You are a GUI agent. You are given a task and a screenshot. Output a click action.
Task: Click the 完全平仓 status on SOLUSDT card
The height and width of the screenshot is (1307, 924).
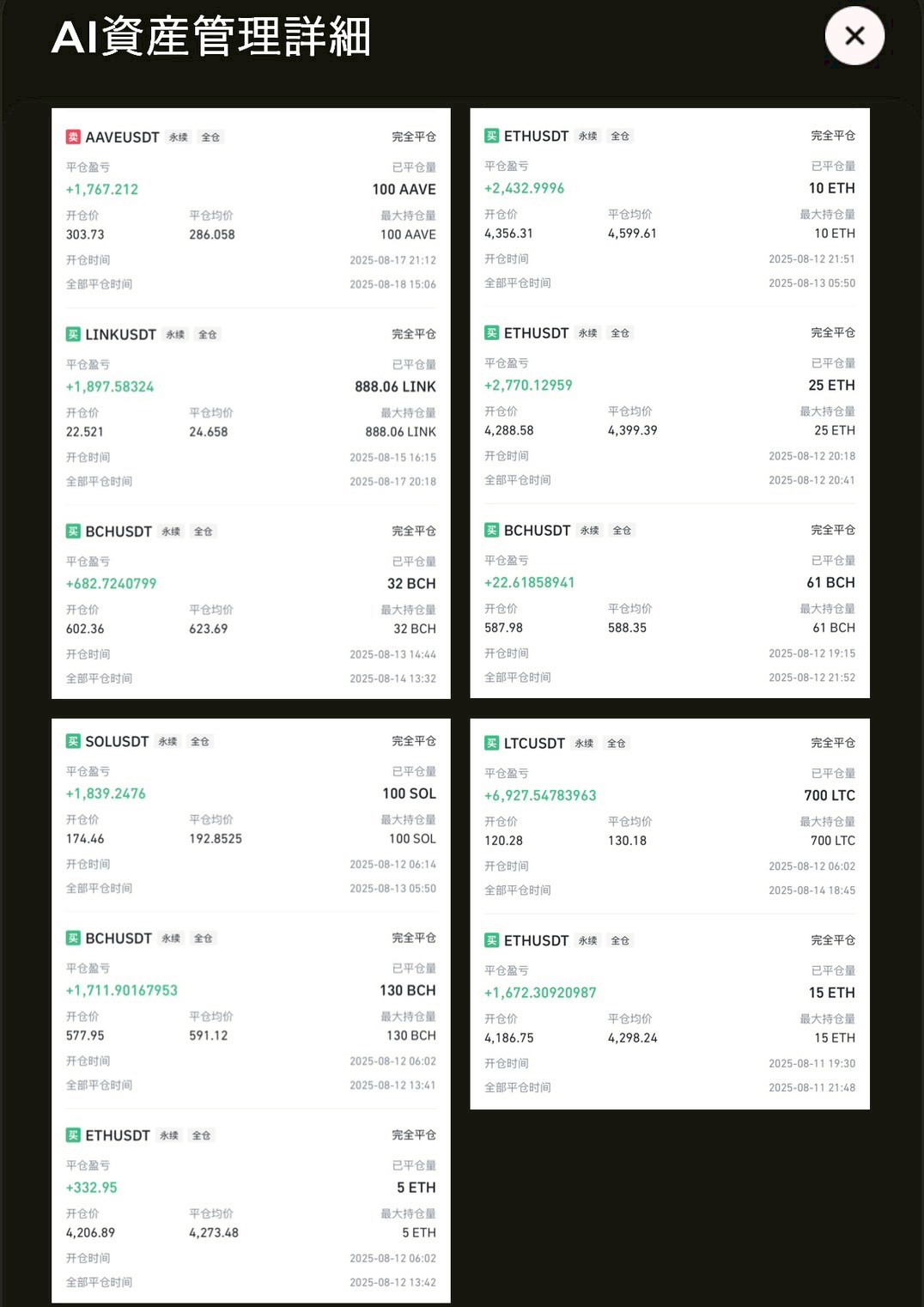coord(414,741)
